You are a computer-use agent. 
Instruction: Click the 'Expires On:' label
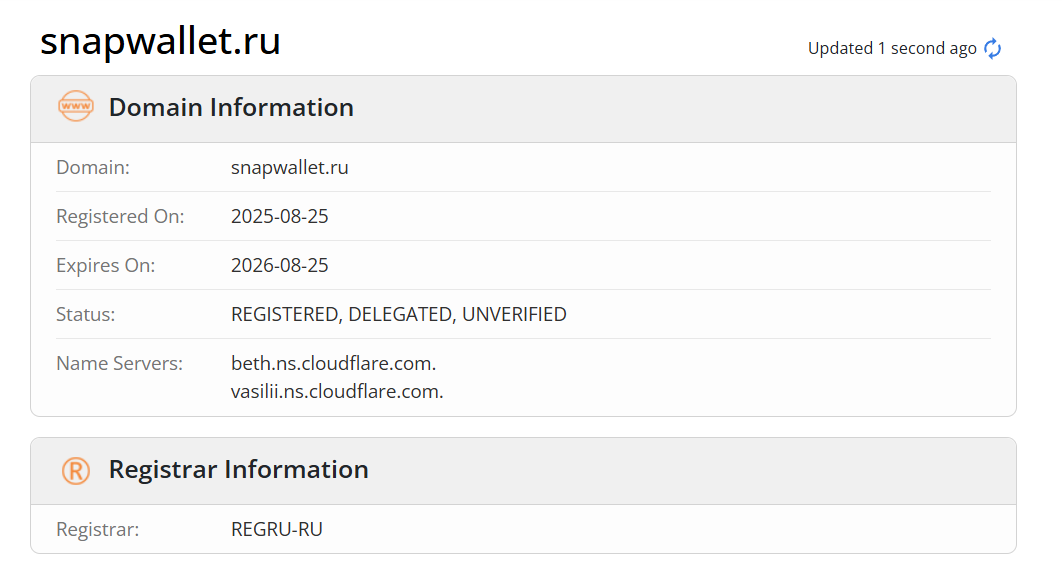coord(105,265)
